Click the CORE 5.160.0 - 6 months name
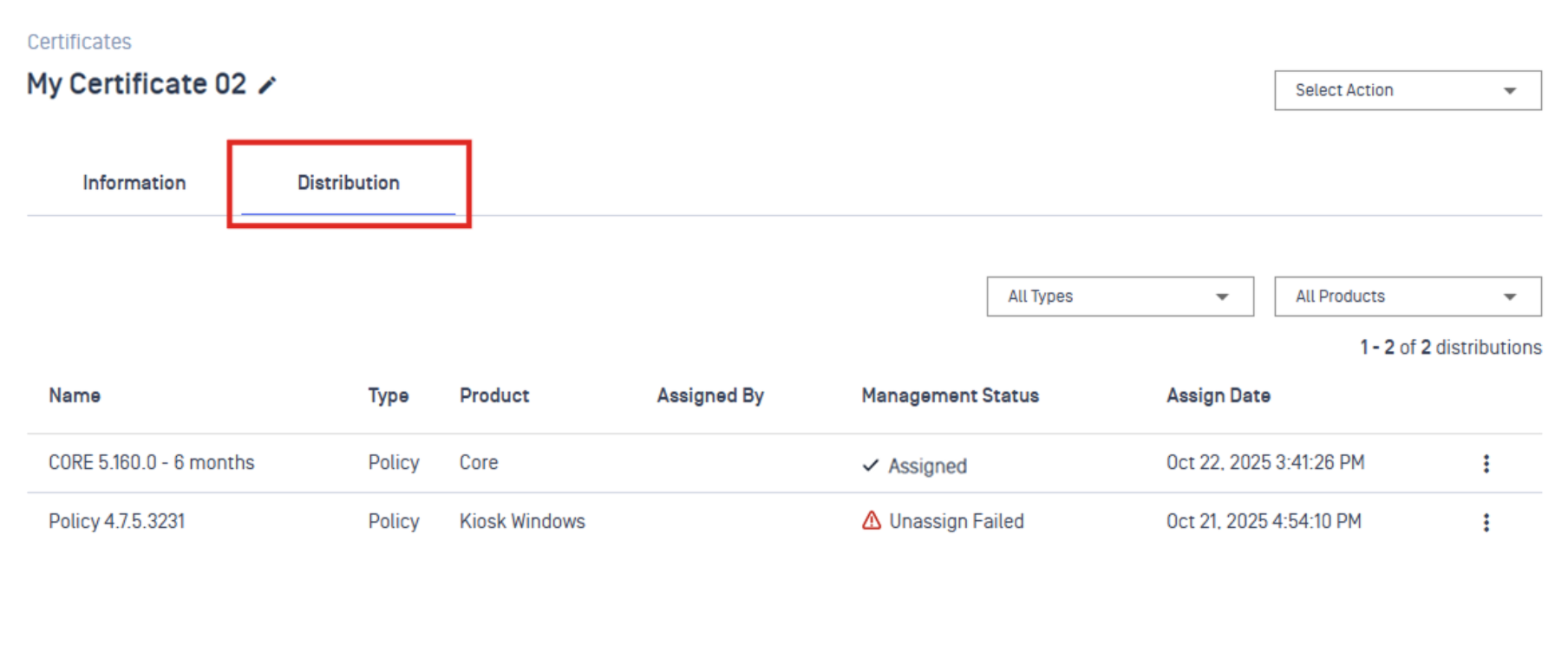 (x=152, y=463)
